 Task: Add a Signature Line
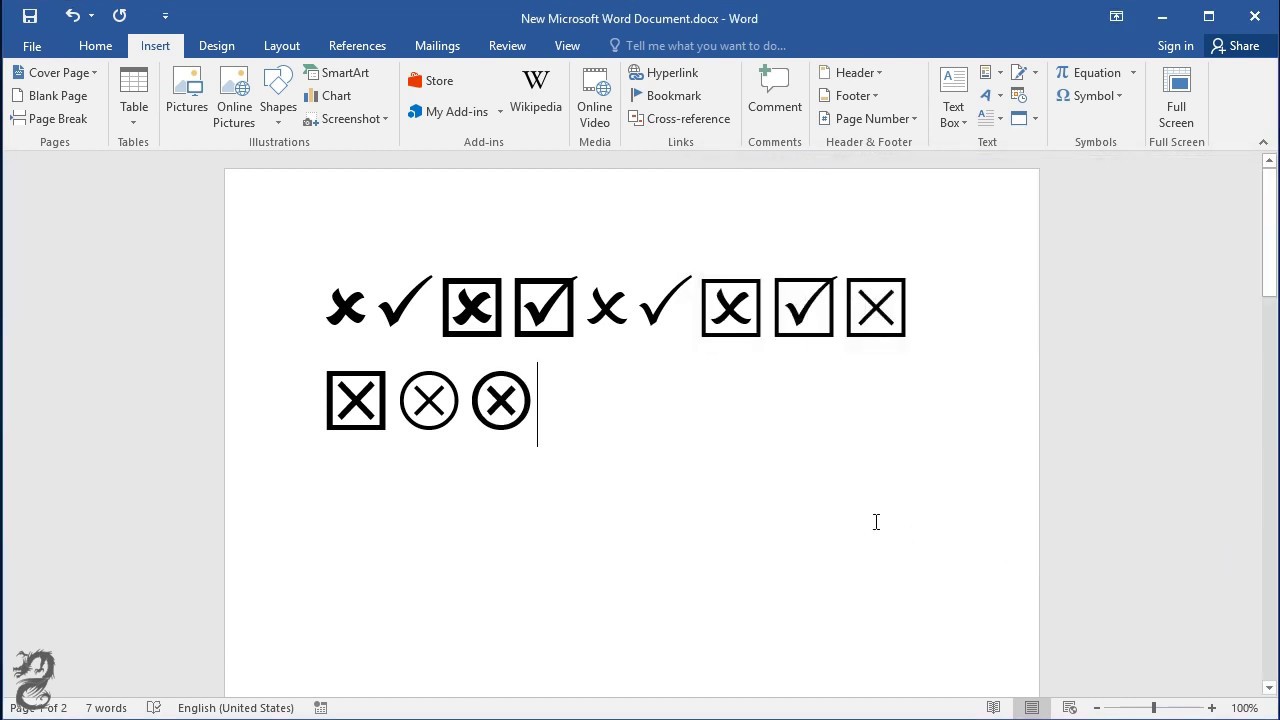coord(1025,73)
